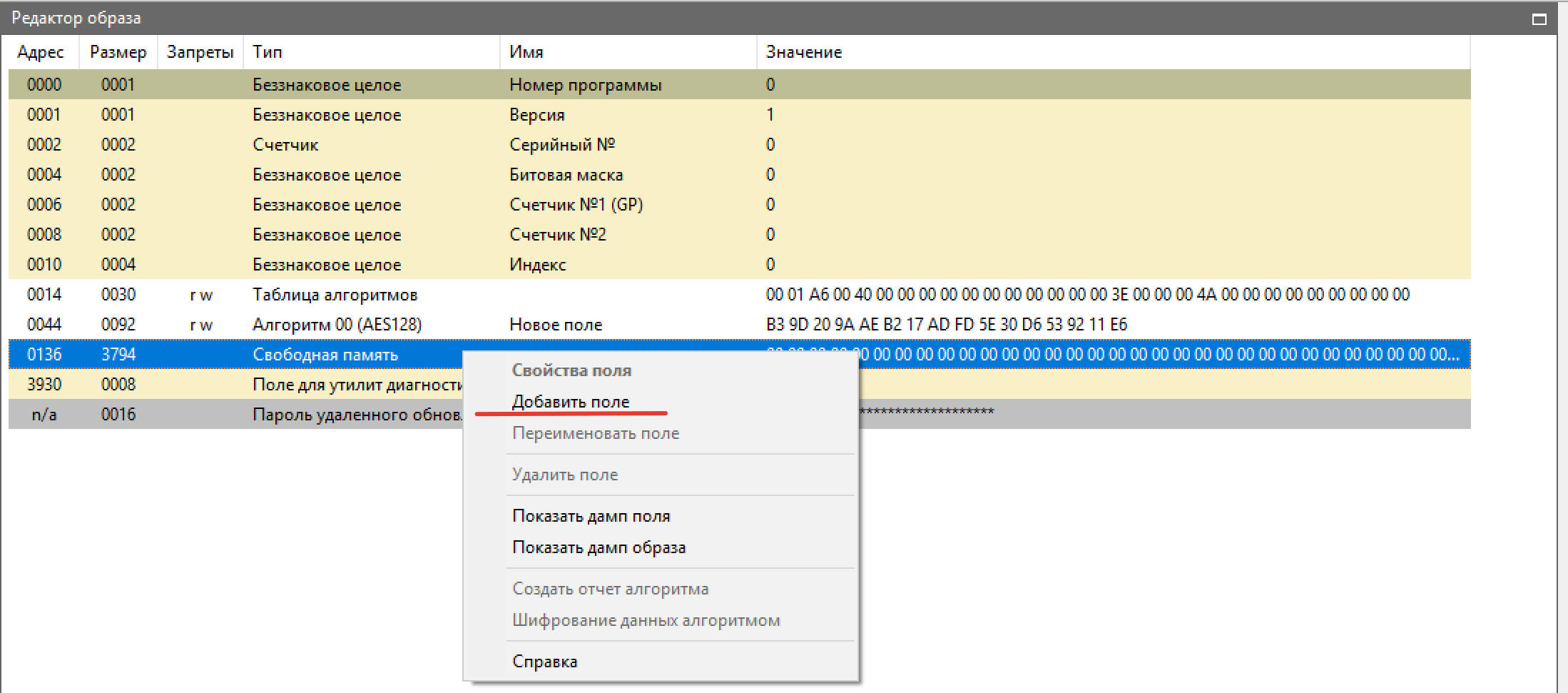The image size is (1568, 693).
Task: Choose 'Показать дамп поля' menu entry
Action: 591,516
